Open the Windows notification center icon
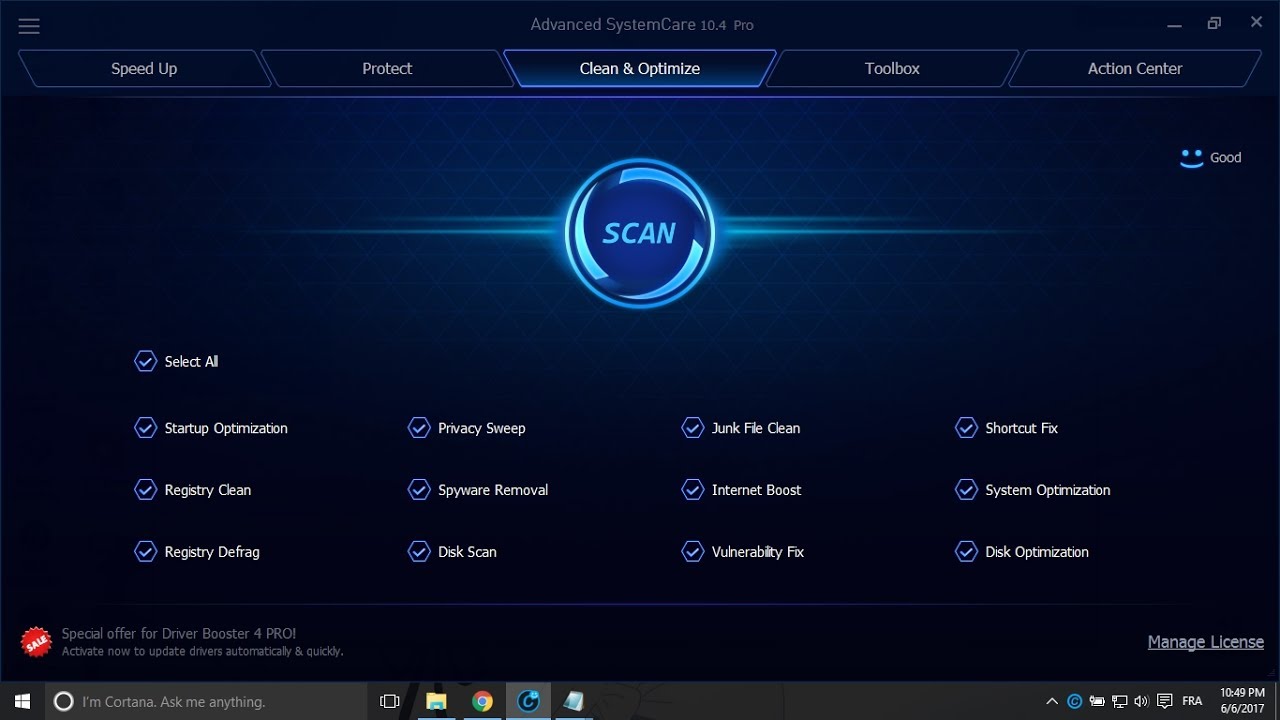Image resolution: width=1280 pixels, height=720 pixels. click(x=1164, y=702)
